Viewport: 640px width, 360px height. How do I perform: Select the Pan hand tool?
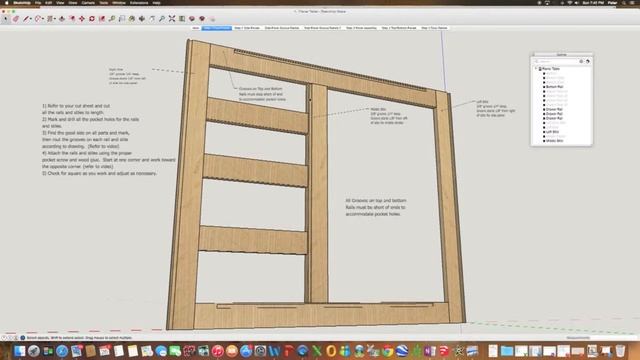tap(152, 19)
